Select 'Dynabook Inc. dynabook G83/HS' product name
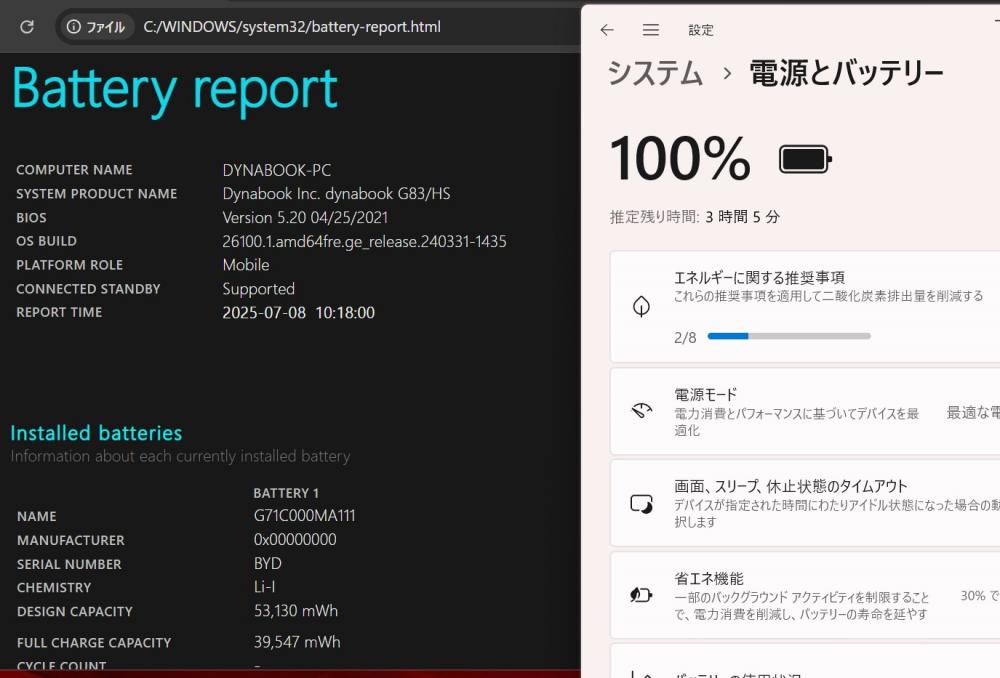Image resolution: width=1000 pixels, height=678 pixels. [336, 193]
